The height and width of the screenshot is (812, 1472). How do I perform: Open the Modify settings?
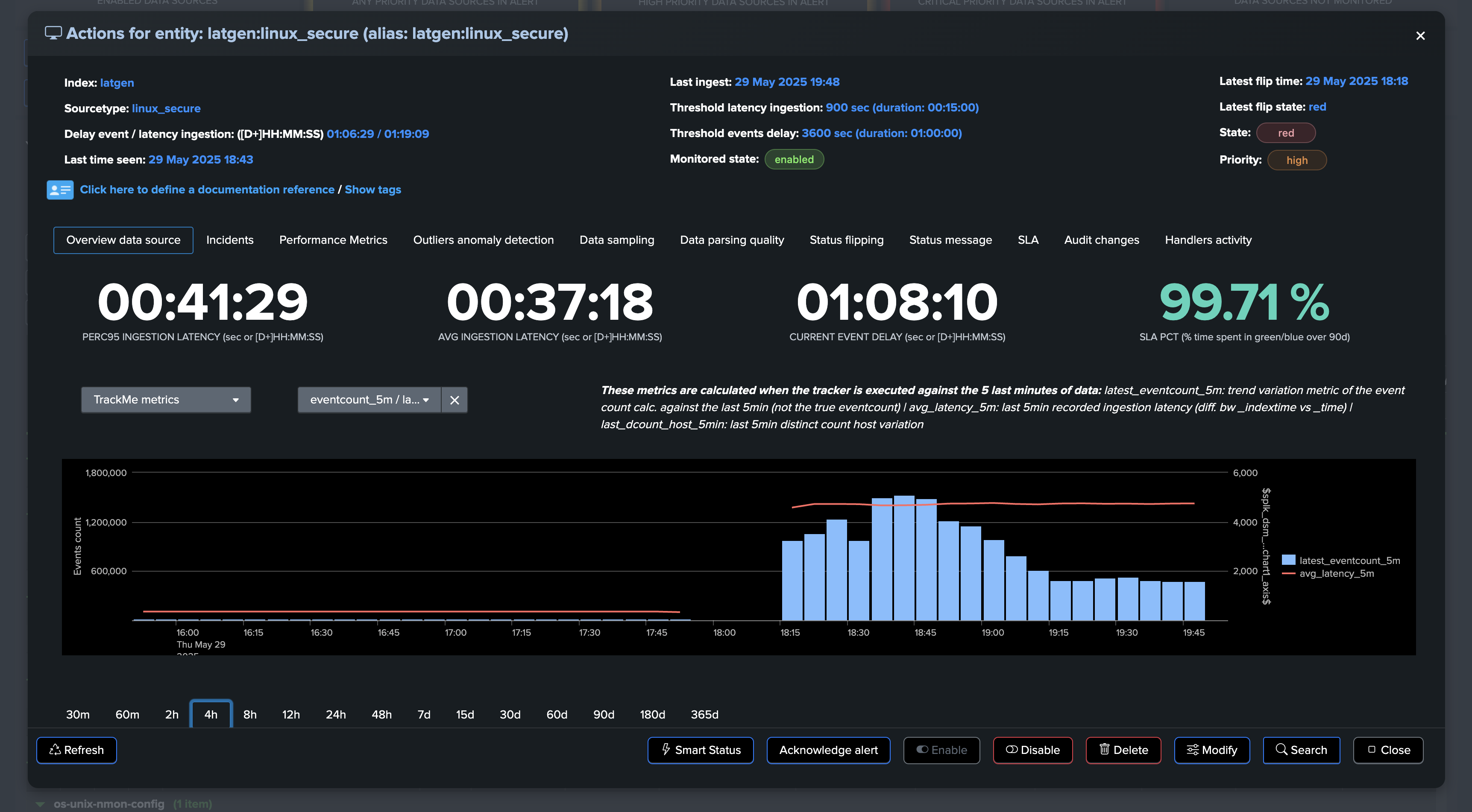click(1211, 750)
